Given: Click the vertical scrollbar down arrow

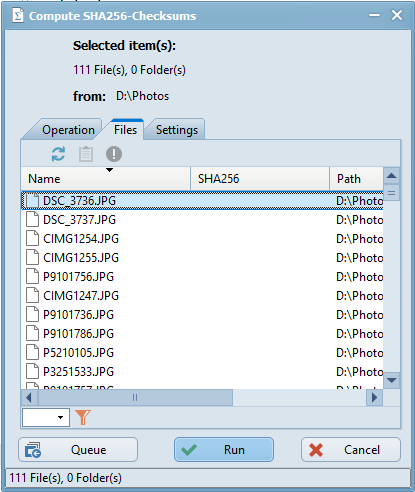Looking at the screenshot, I should [x=392, y=380].
